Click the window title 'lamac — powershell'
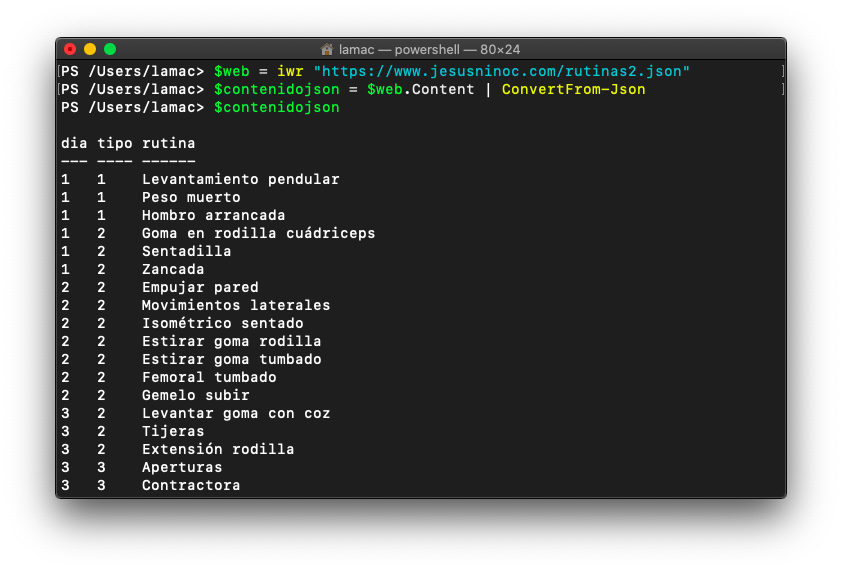Screen dimensions: 842x572 coord(399,49)
